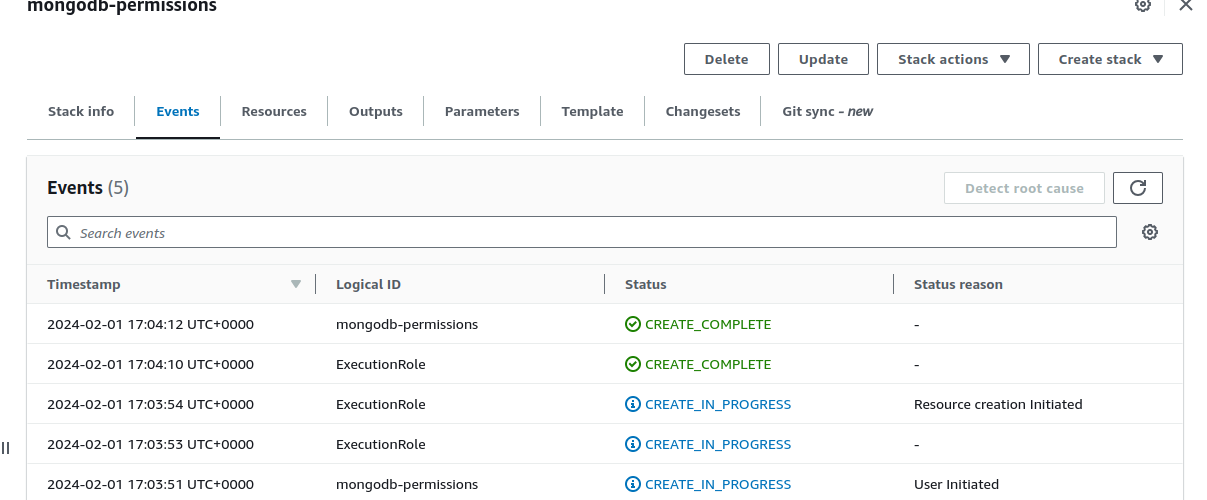Refresh the events list
Screen dimensions: 1207x500
pos(1138,188)
